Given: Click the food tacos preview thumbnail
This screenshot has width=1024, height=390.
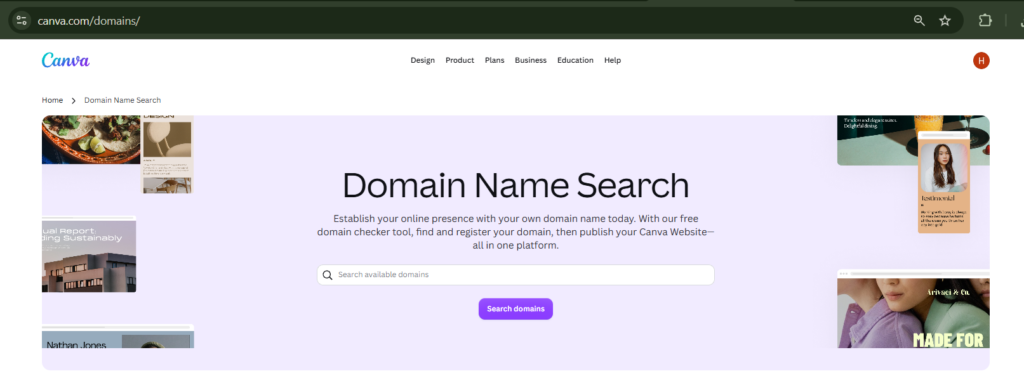Looking at the screenshot, I should [91, 140].
